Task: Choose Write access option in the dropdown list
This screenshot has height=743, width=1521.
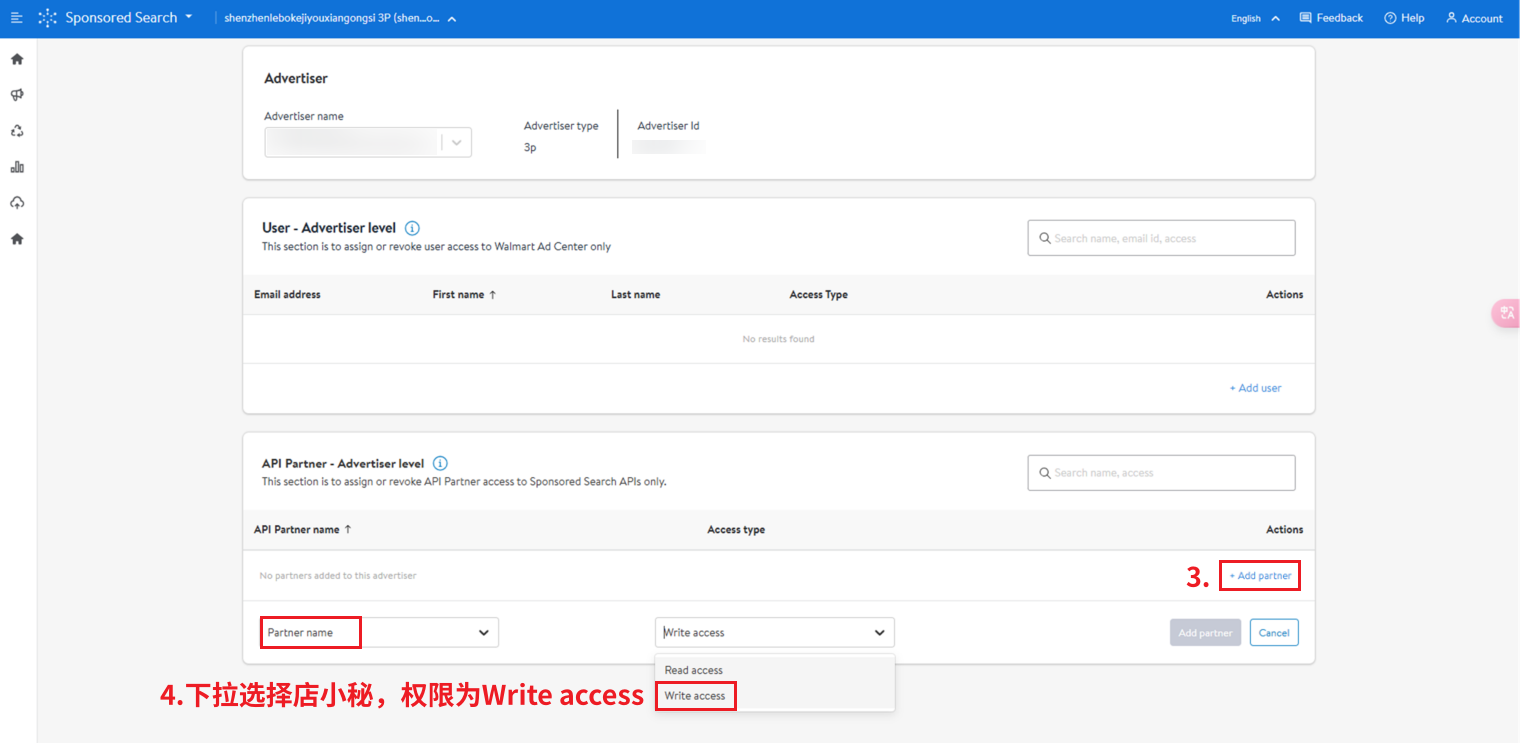Action: [x=775, y=696]
